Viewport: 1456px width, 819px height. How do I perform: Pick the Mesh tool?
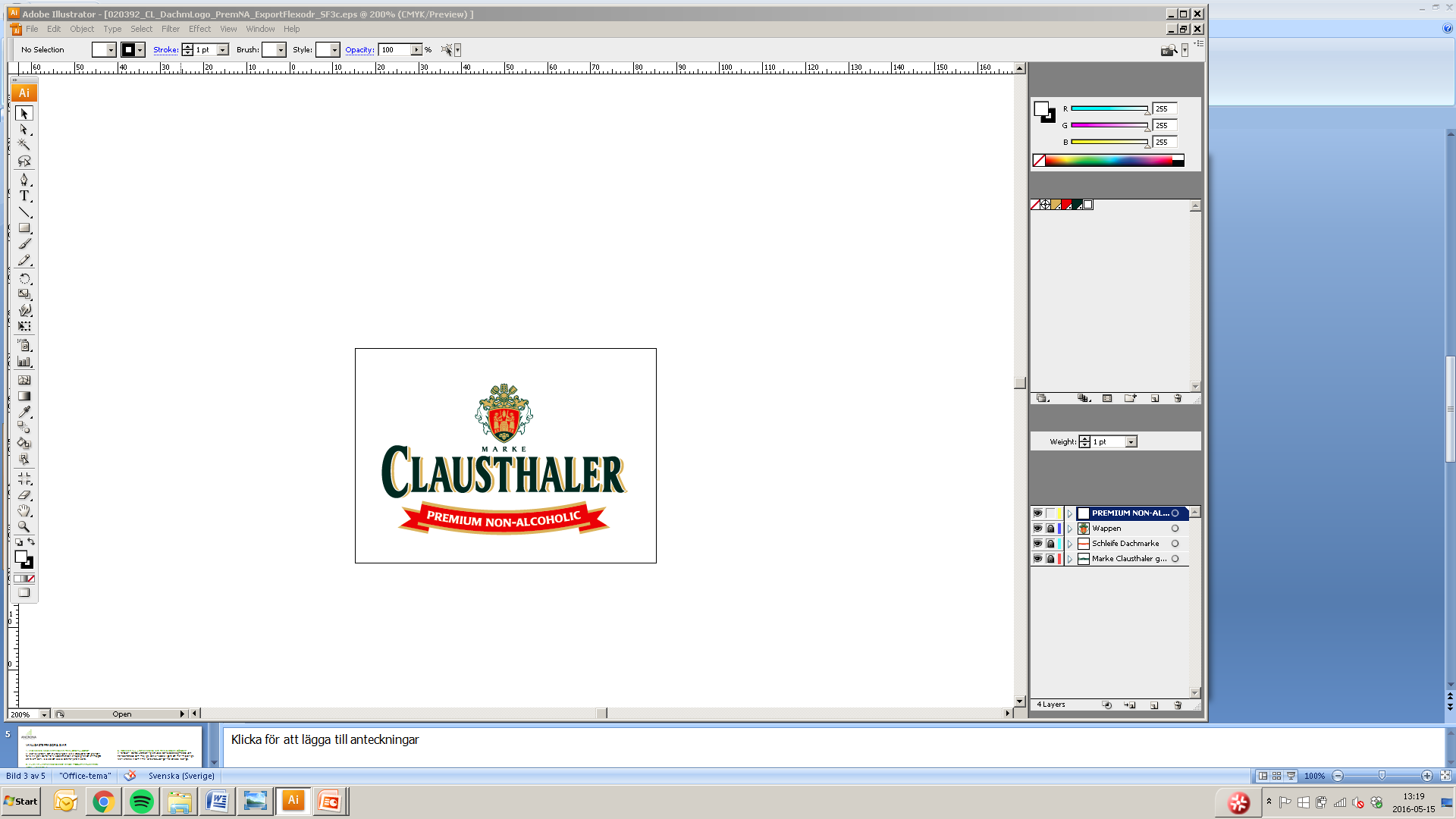pos(24,380)
